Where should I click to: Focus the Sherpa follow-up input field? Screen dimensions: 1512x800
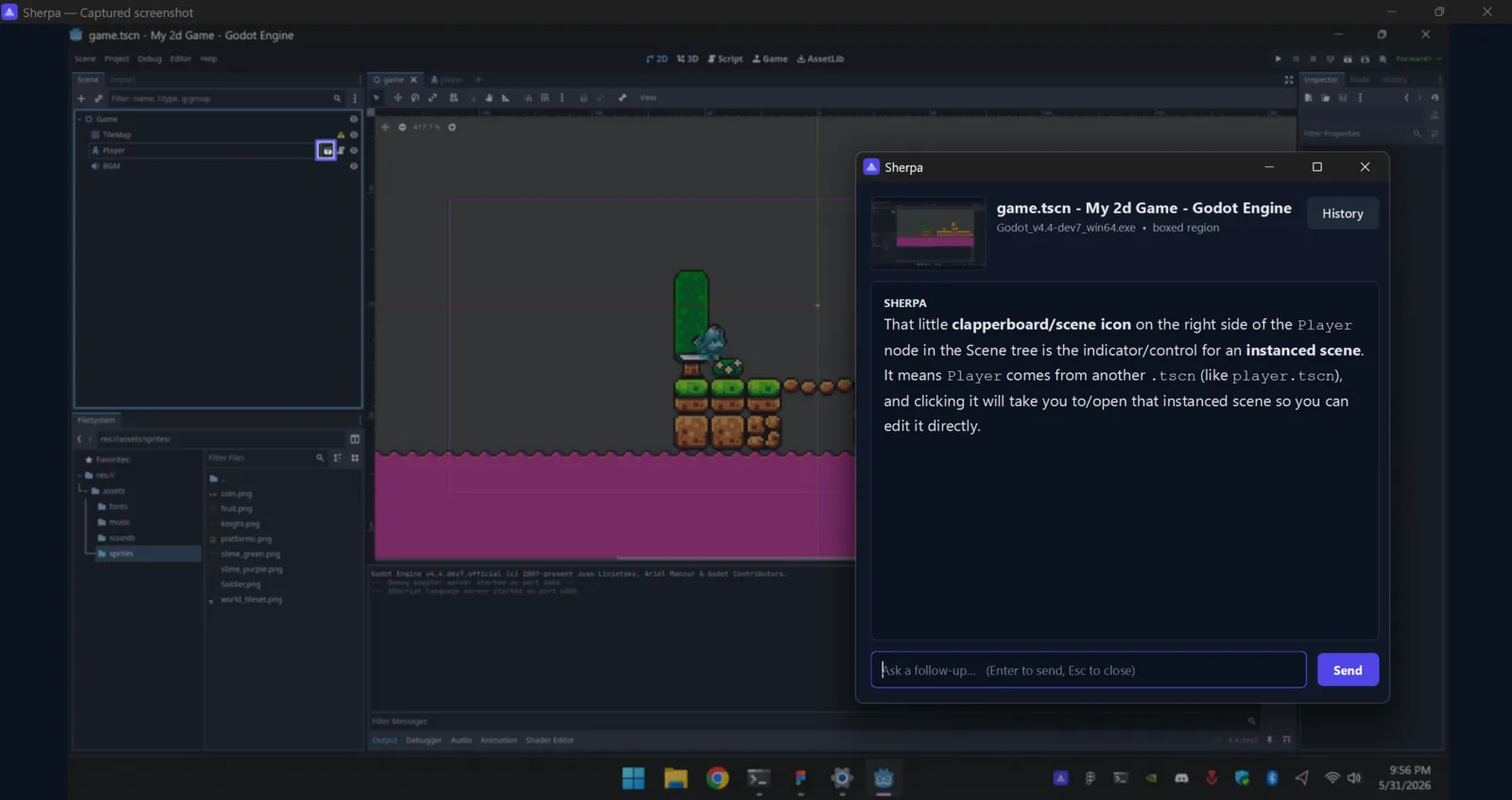[1089, 670]
